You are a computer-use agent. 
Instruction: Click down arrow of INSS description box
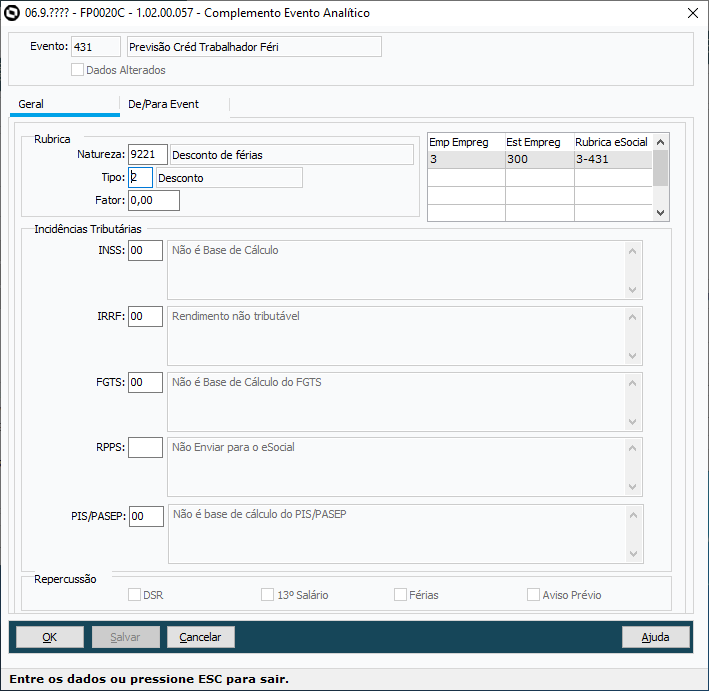[633, 289]
